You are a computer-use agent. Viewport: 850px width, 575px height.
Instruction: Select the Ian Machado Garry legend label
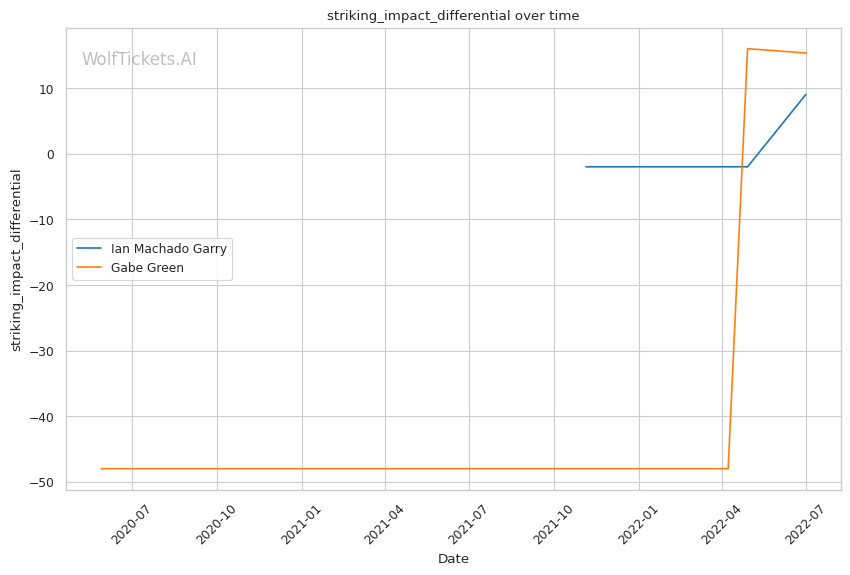[168, 249]
